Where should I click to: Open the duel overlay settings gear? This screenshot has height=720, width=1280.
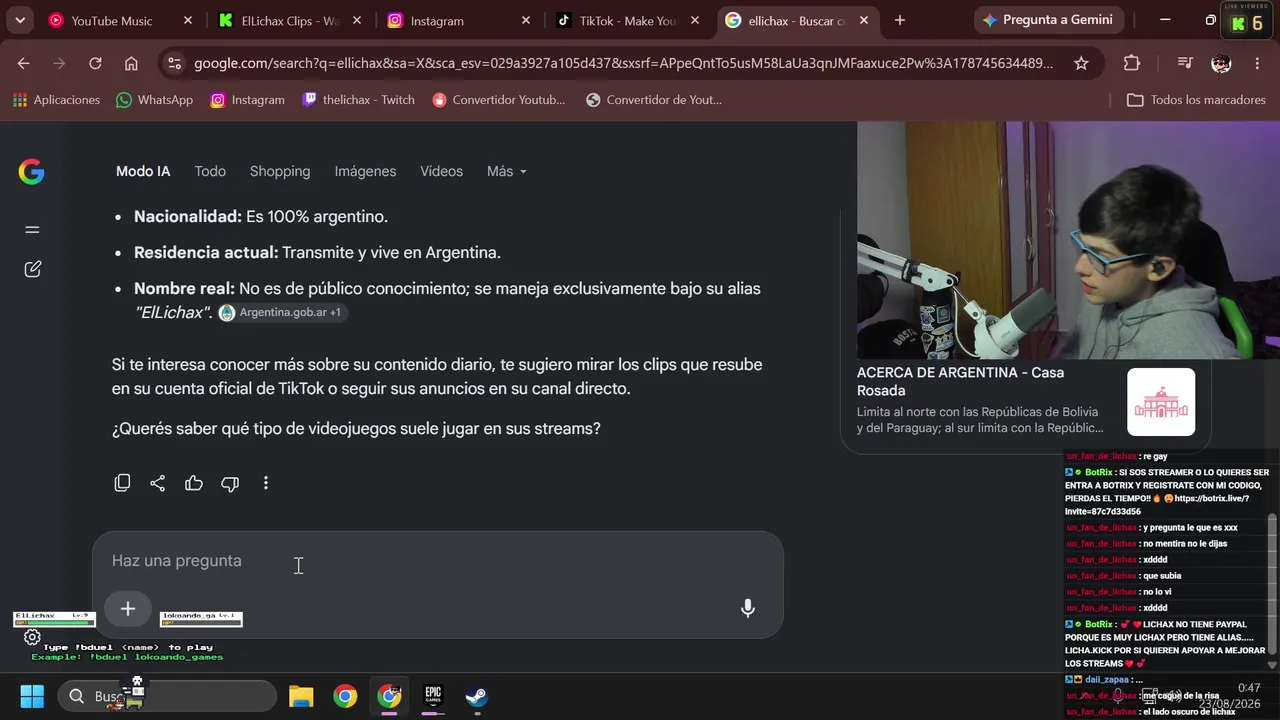click(32, 637)
